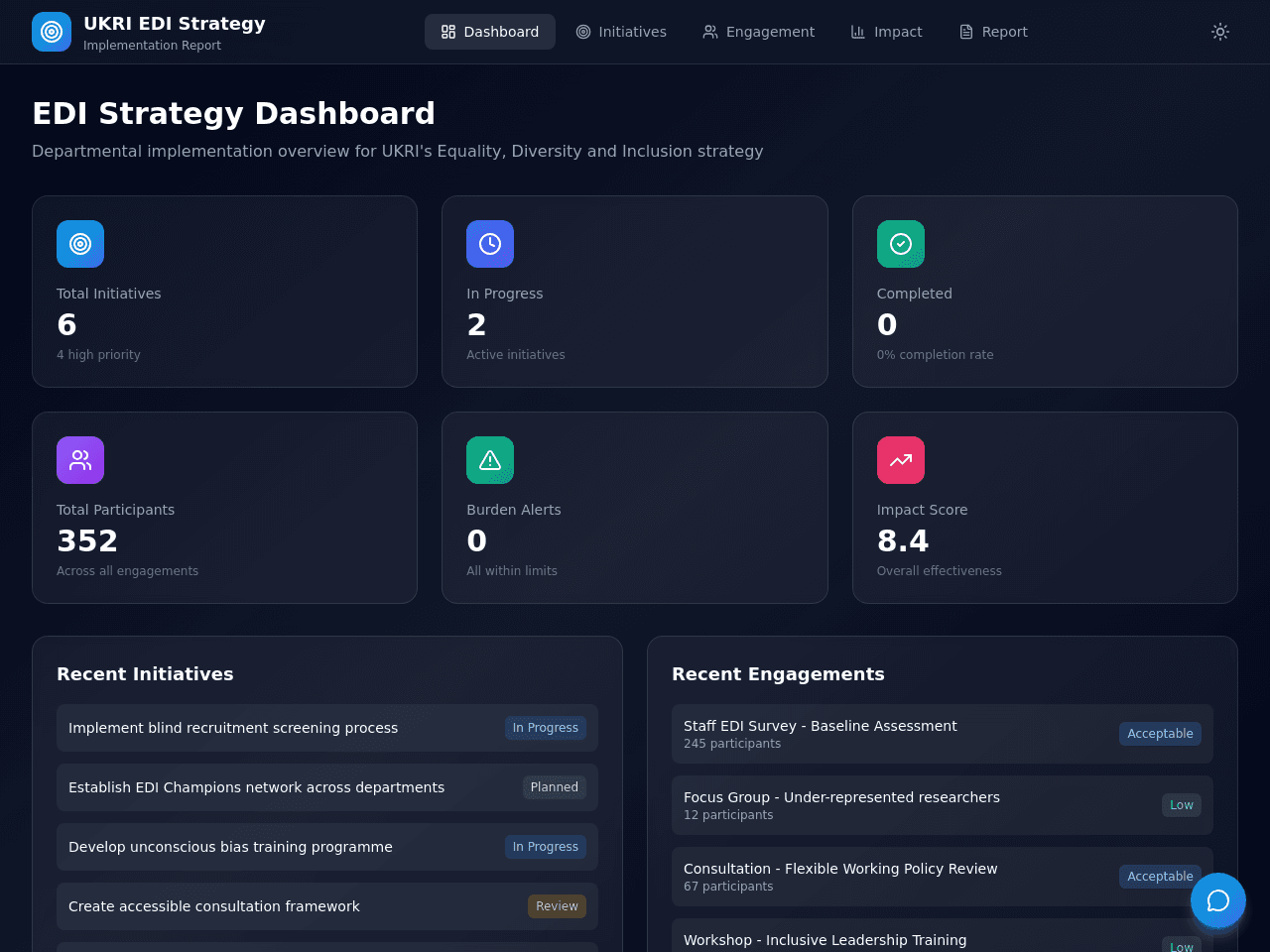This screenshot has width=1270, height=952.
Task: Open Create accessible consultation framework row
Action: (327, 906)
